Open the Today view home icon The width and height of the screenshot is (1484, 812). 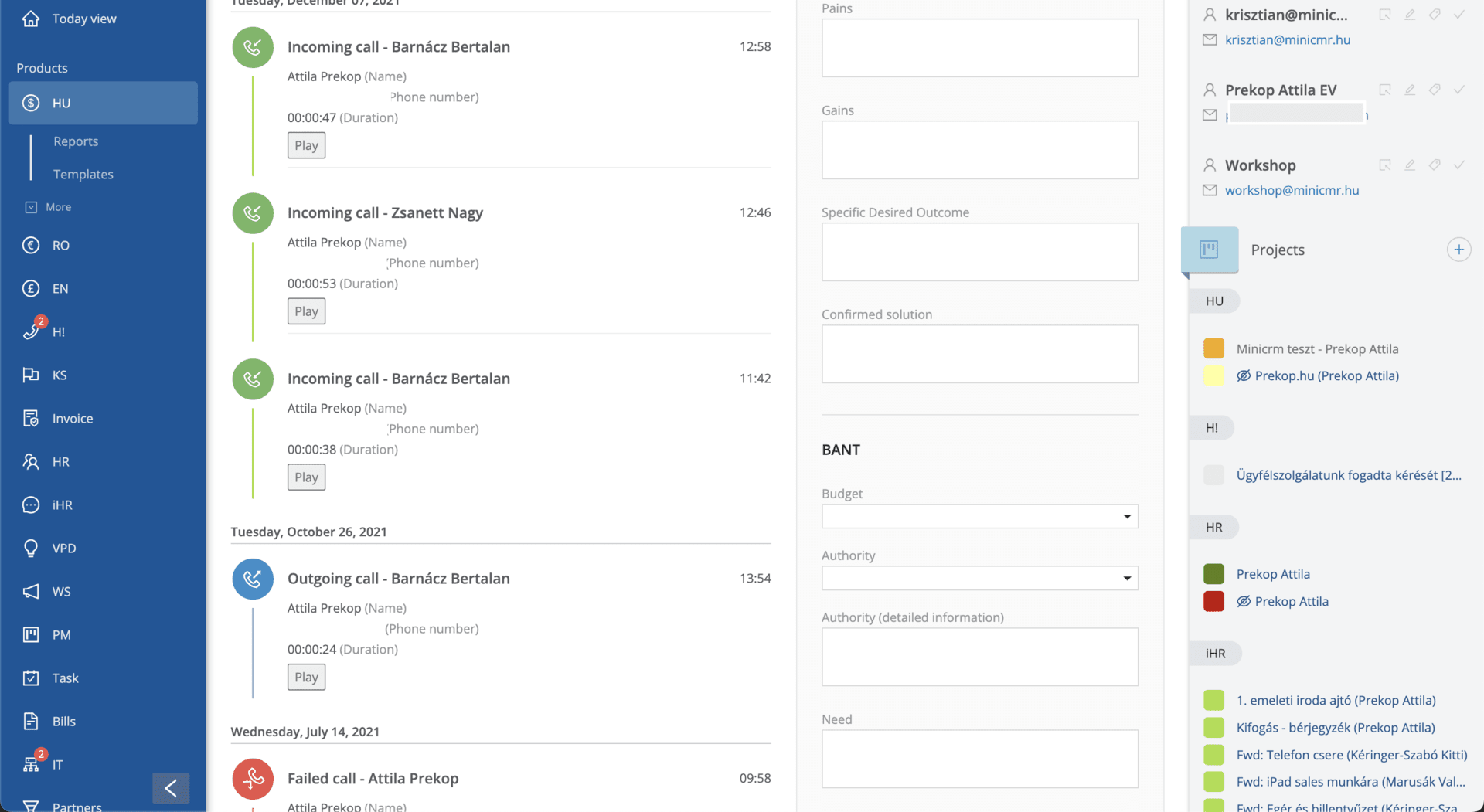[31, 19]
